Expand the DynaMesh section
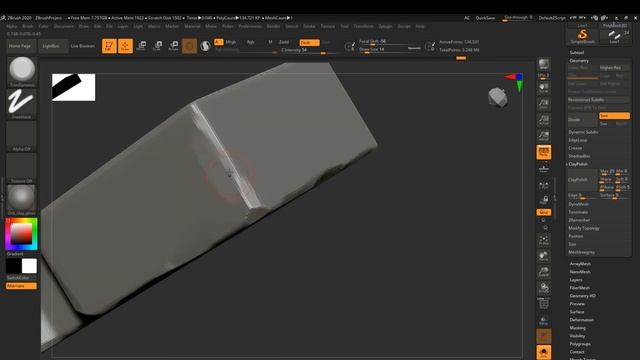 pyautogui.click(x=578, y=204)
